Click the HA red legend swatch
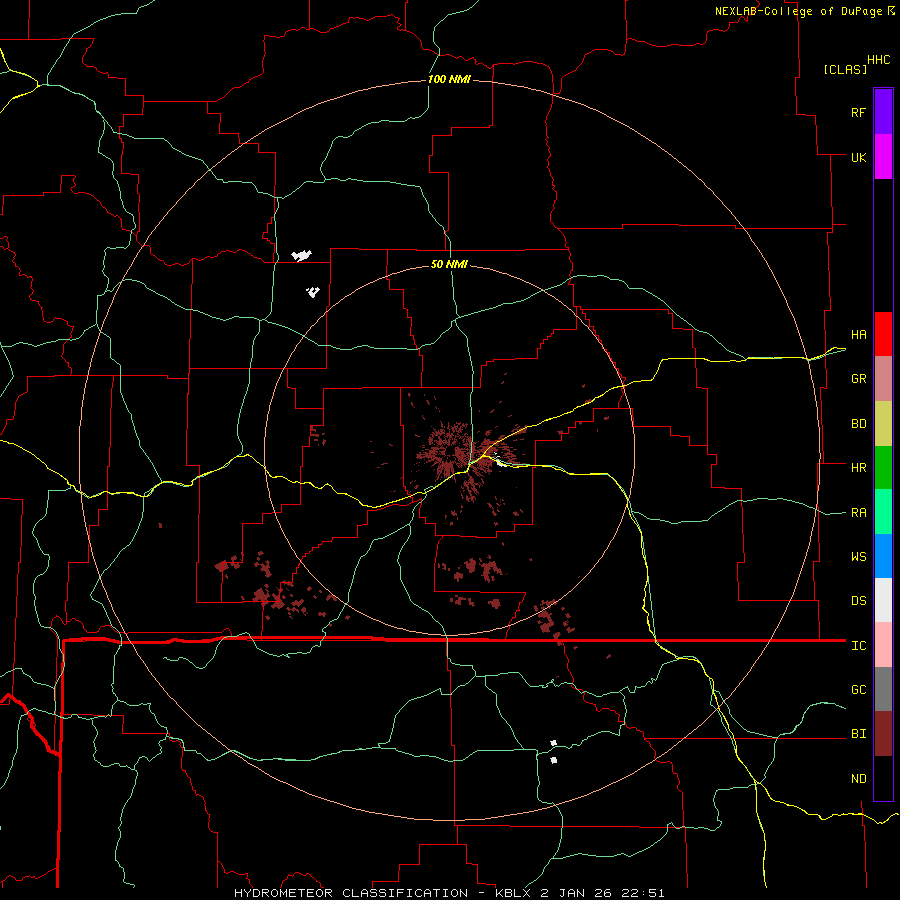This screenshot has width=900, height=900. click(x=883, y=334)
